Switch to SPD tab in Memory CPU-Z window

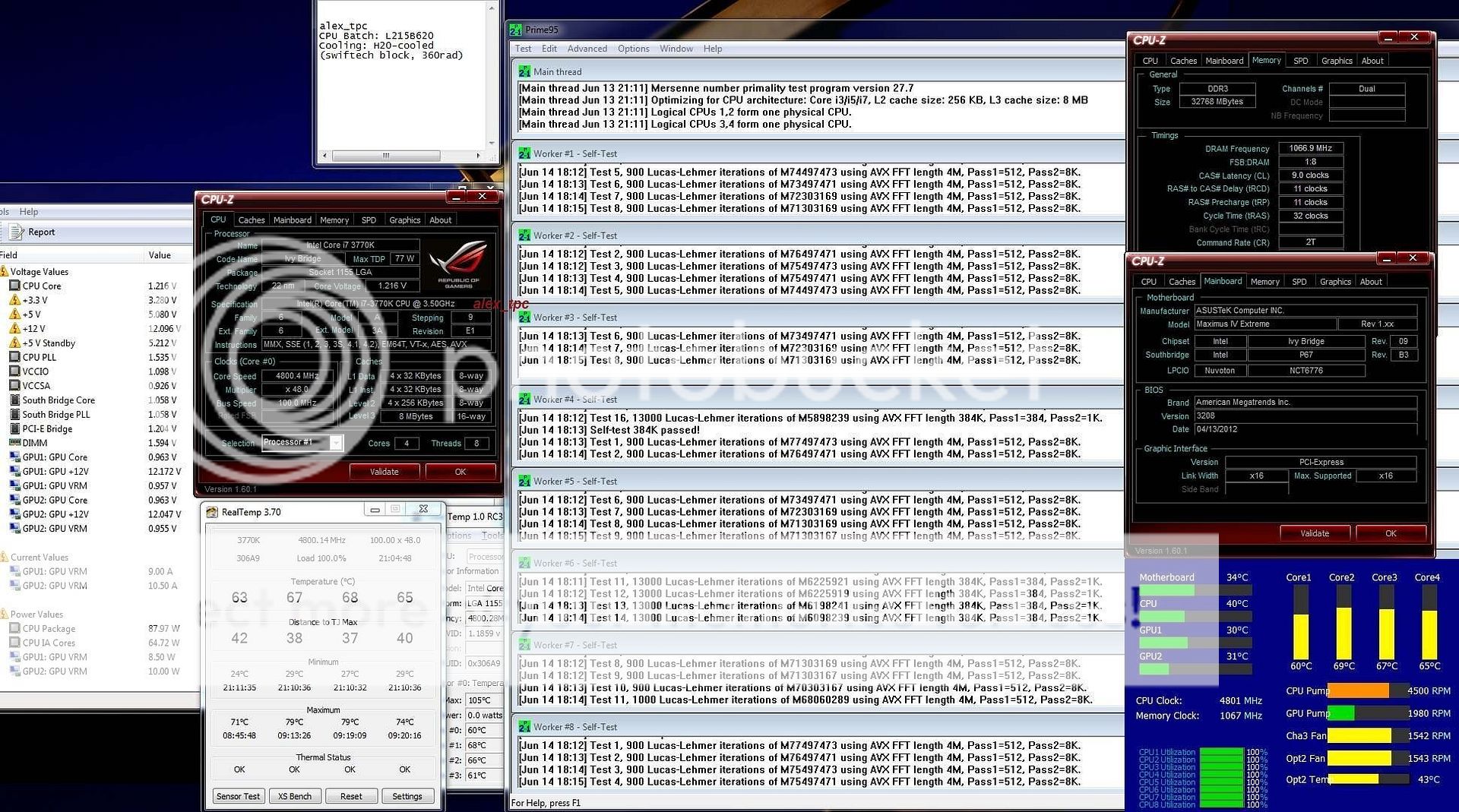click(x=1301, y=61)
